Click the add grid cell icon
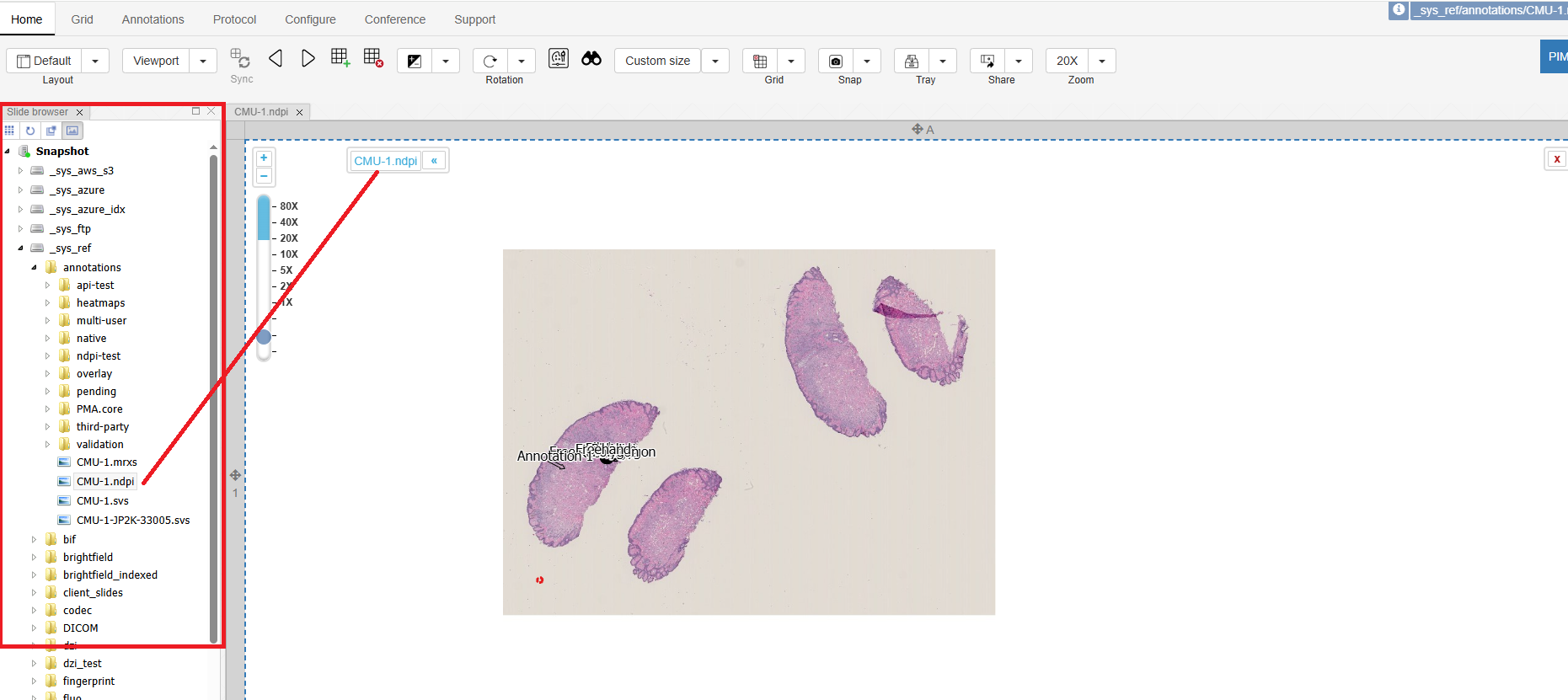The height and width of the screenshot is (700, 1568). pyautogui.click(x=340, y=57)
